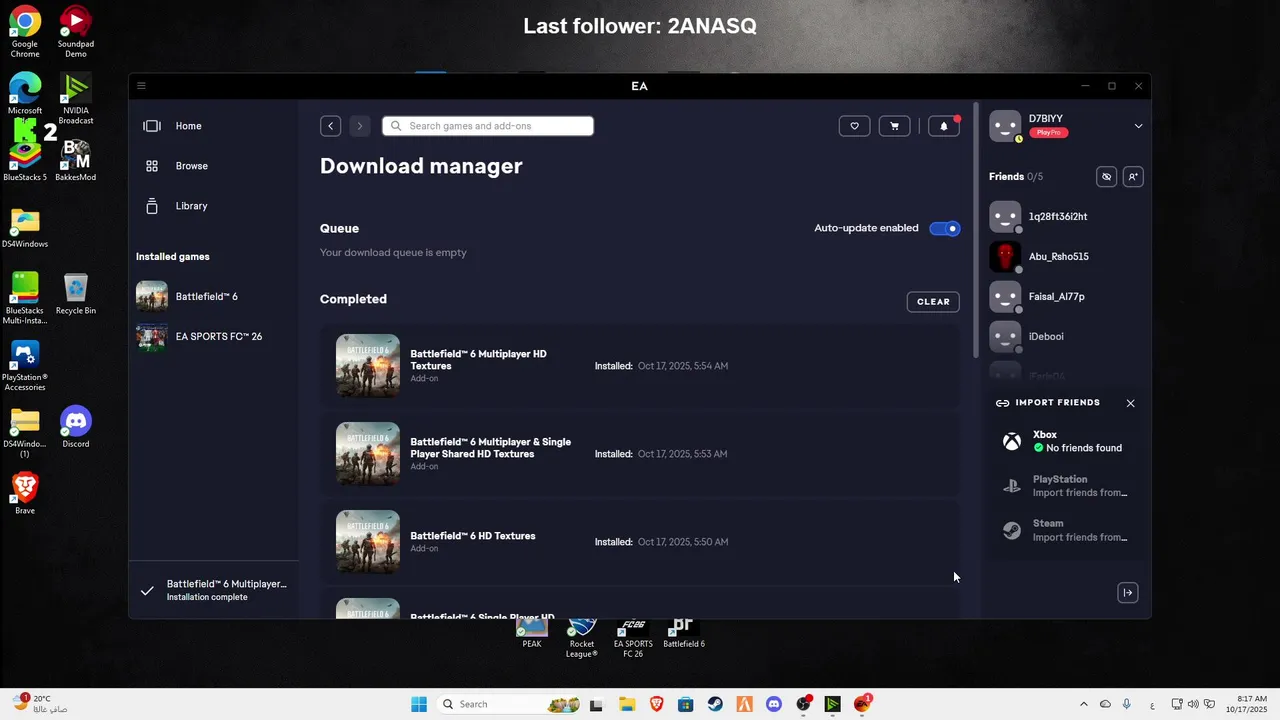Click Xbox import friends option

(1065, 441)
